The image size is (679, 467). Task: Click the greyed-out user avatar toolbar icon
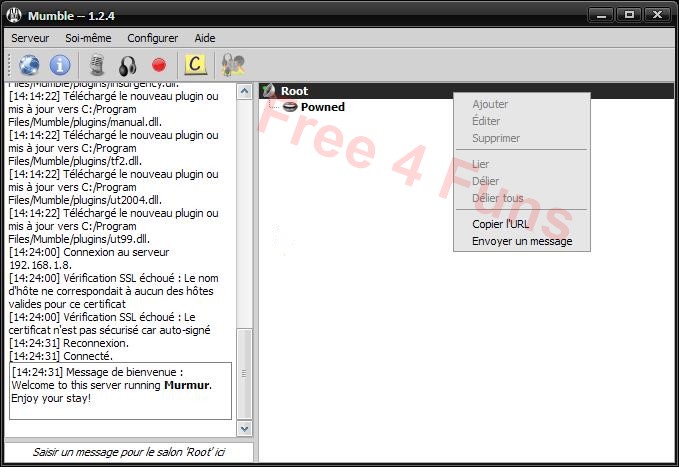click(x=233, y=65)
